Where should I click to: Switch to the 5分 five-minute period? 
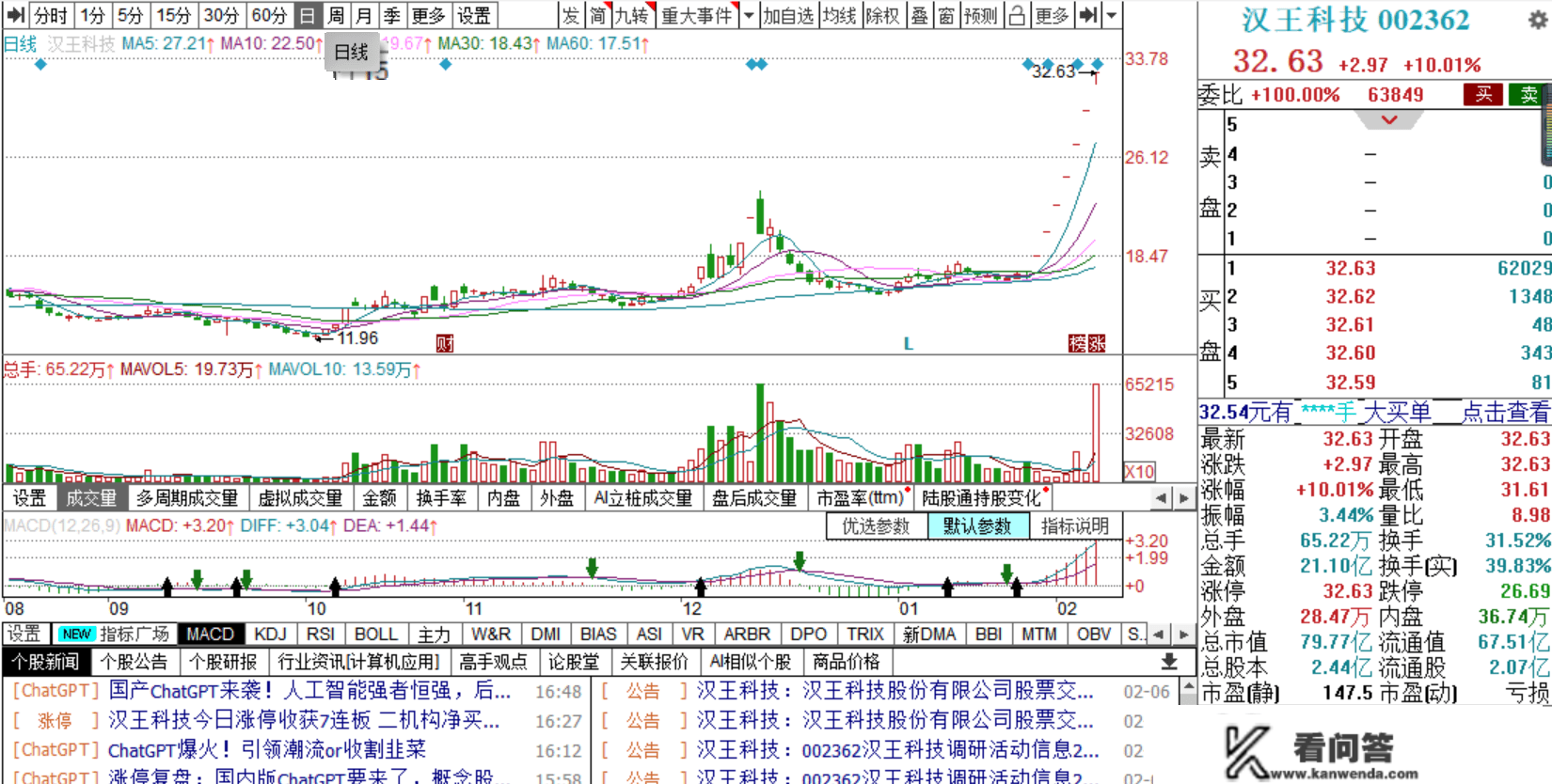pos(131,15)
